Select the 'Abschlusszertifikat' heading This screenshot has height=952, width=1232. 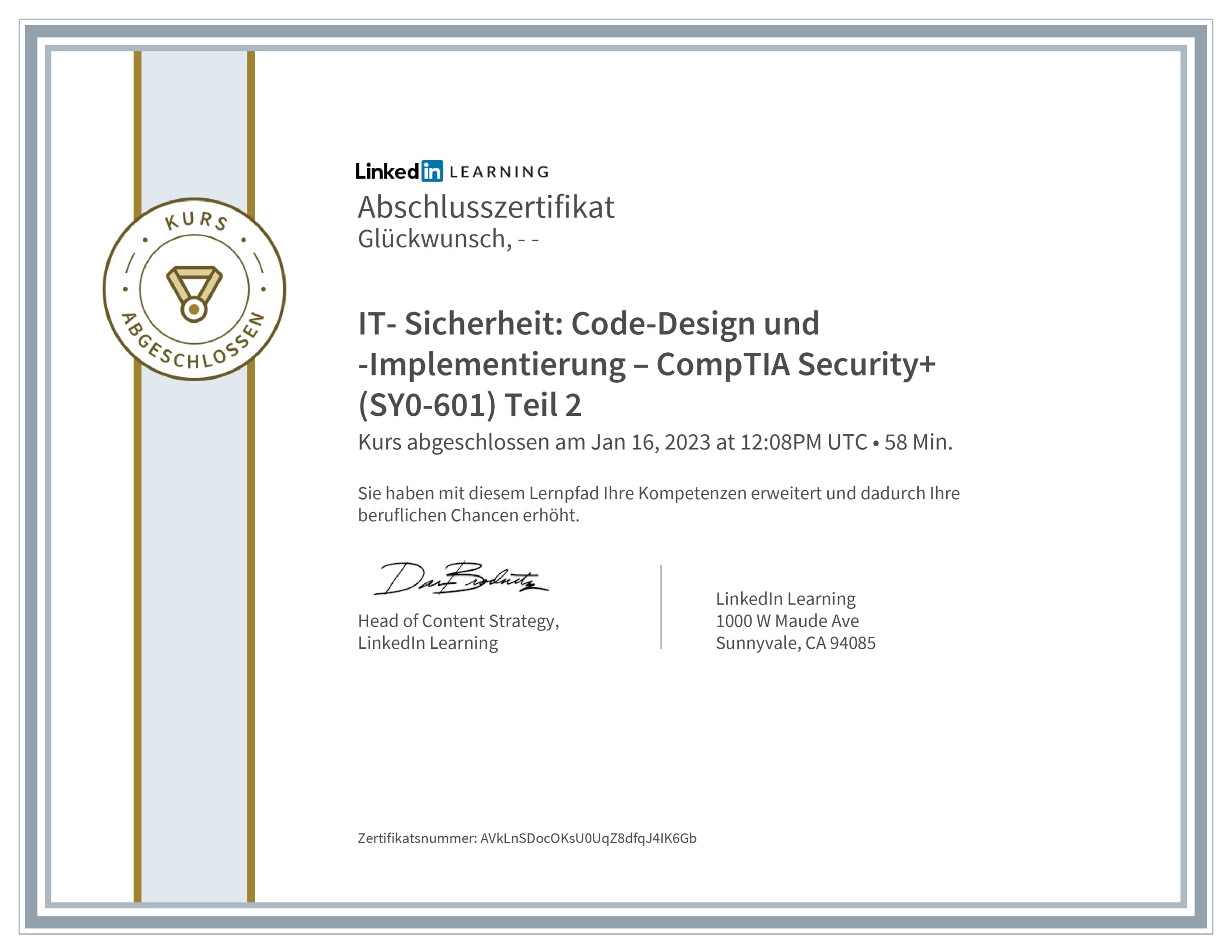[x=486, y=207]
